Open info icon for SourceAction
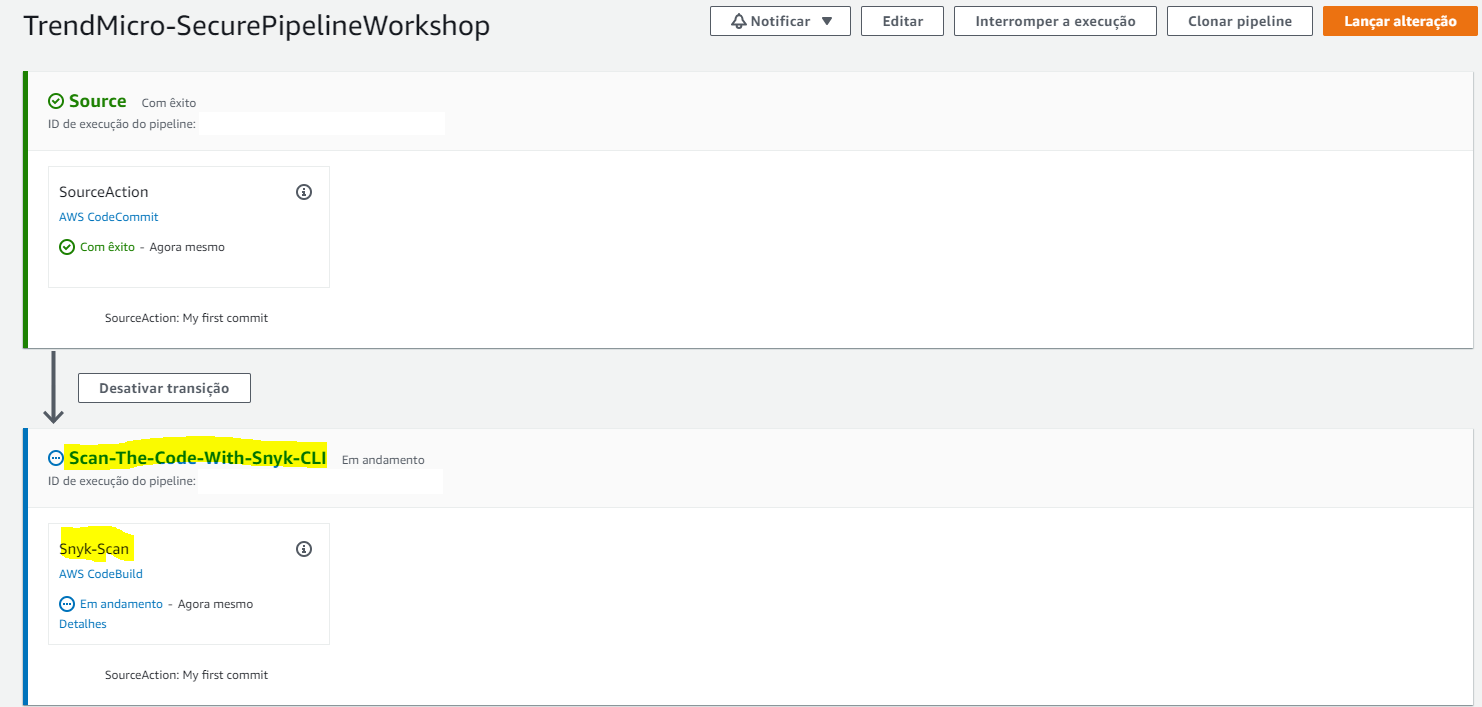This screenshot has width=1482, height=707. coord(304,192)
